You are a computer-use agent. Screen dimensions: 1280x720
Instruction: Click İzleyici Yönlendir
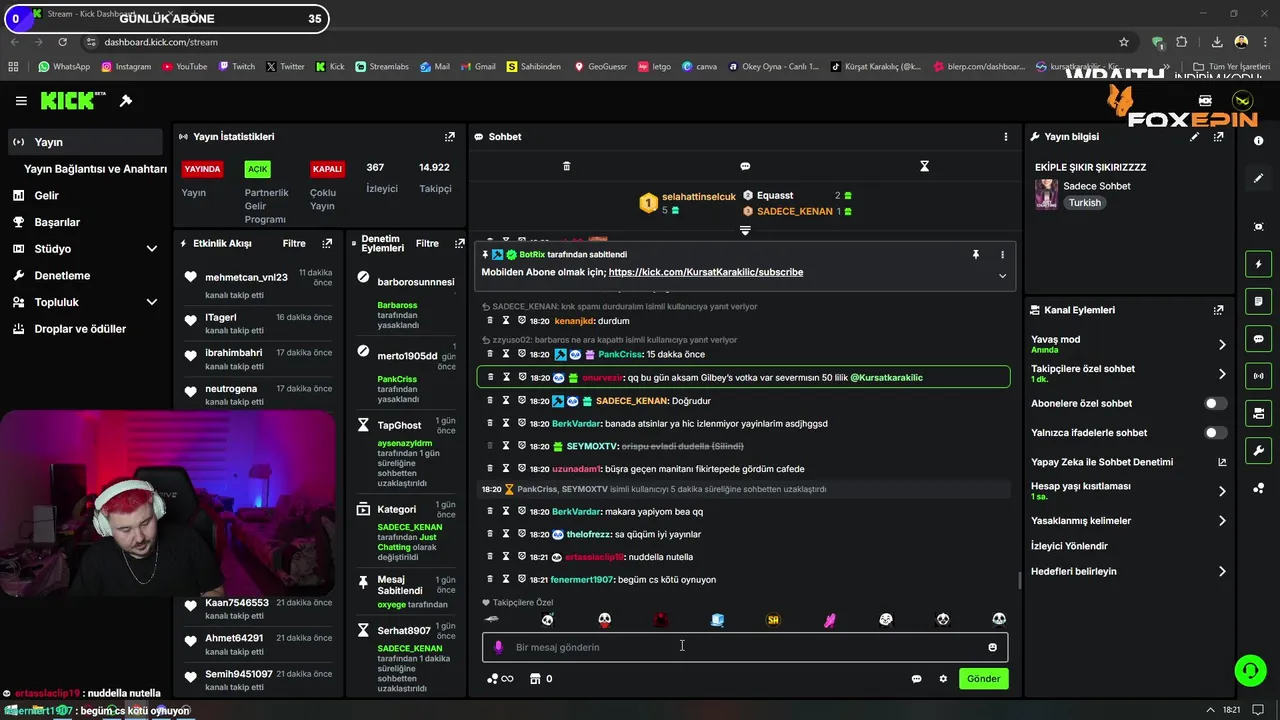1069,546
